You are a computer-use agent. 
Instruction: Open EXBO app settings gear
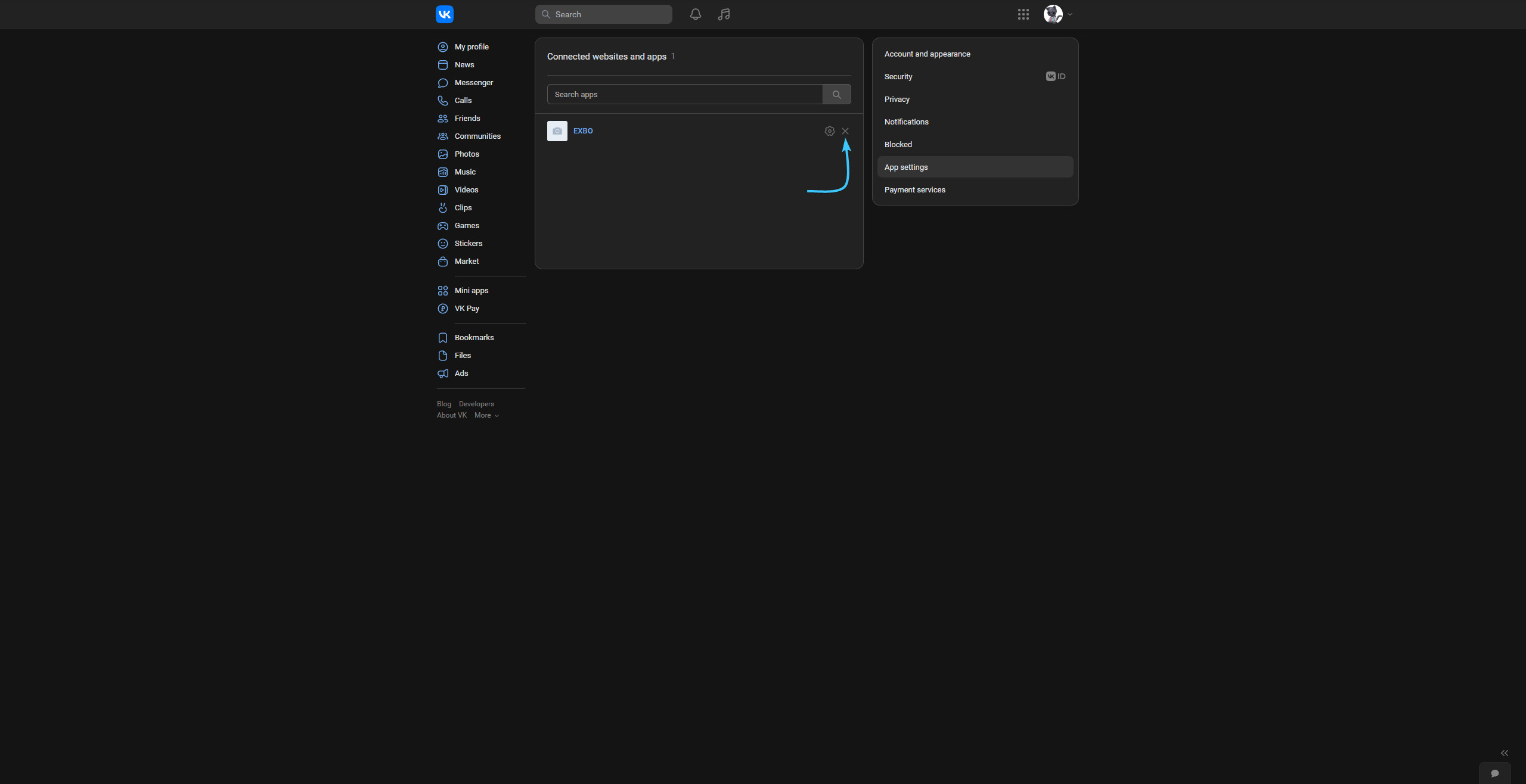click(829, 131)
